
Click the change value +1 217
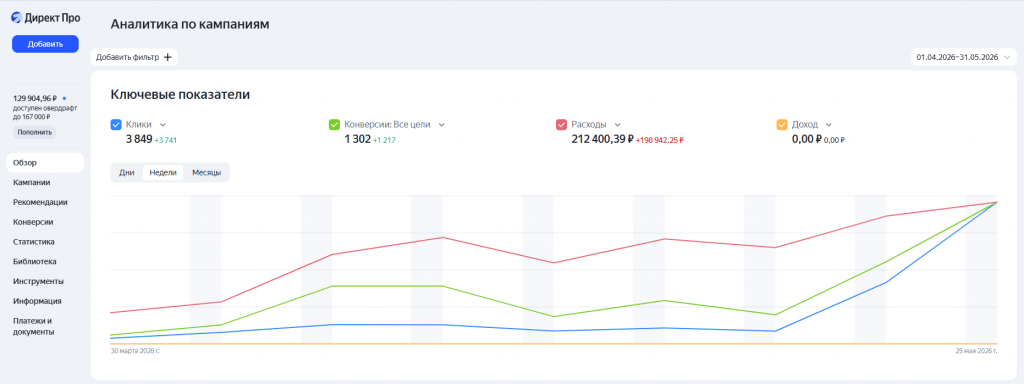tap(385, 140)
